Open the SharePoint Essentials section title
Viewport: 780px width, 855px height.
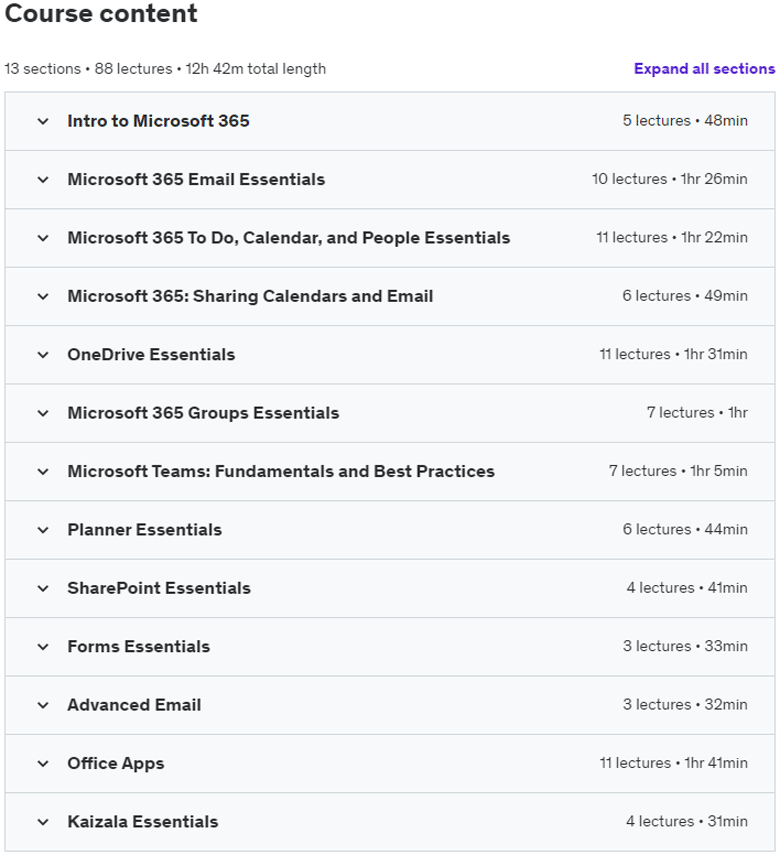159,588
